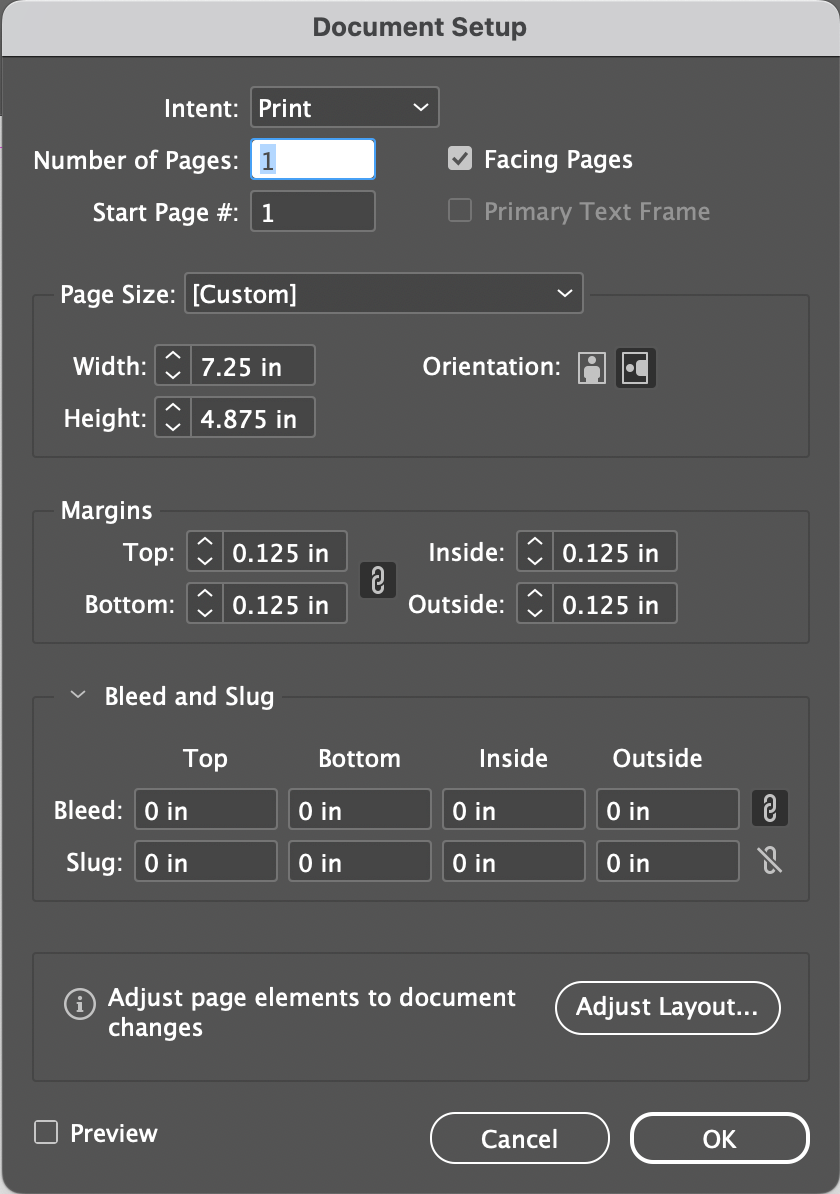The image size is (840, 1194).
Task: Click Slug Outside field
Action: click(667, 860)
